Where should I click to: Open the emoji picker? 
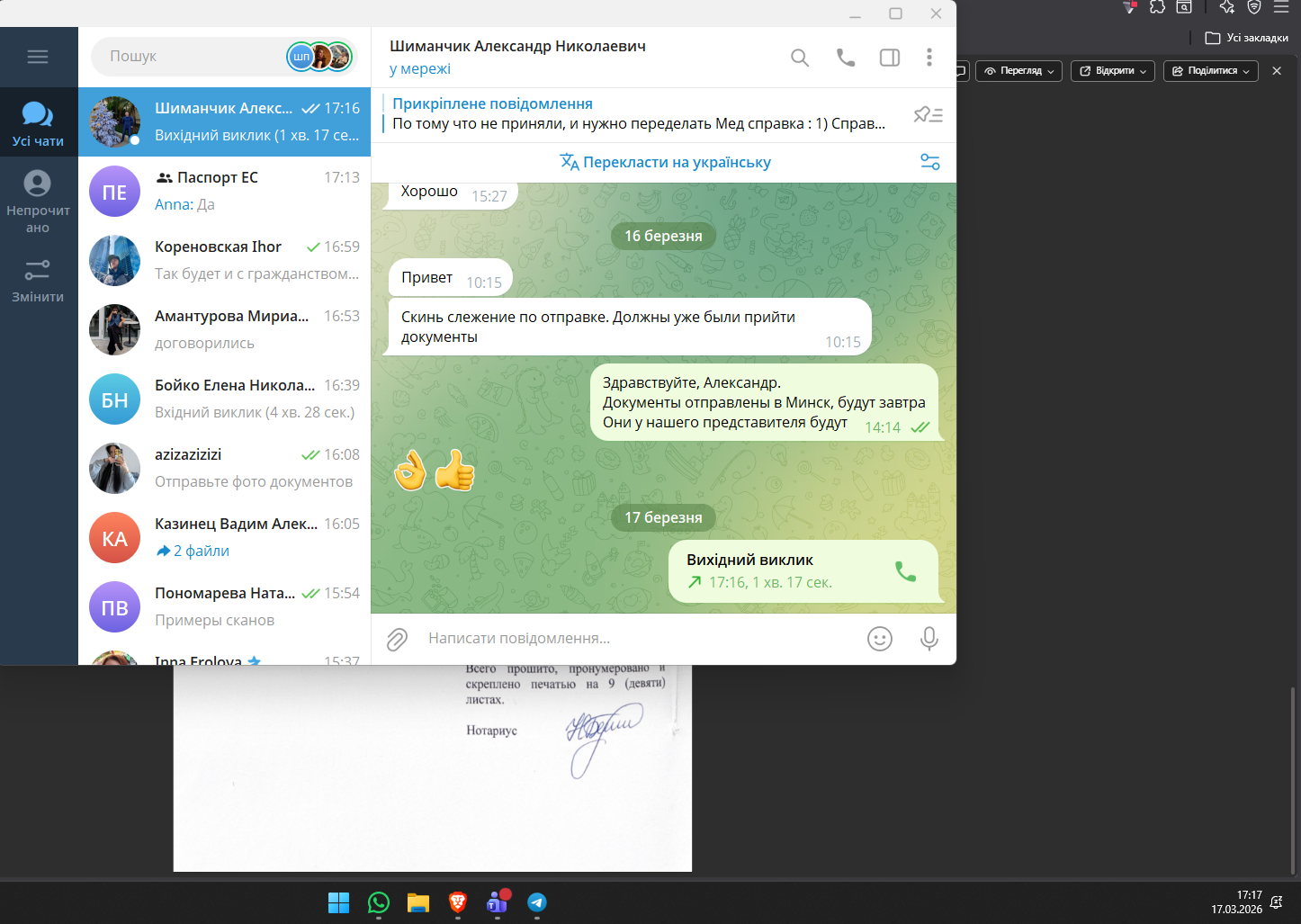click(880, 639)
